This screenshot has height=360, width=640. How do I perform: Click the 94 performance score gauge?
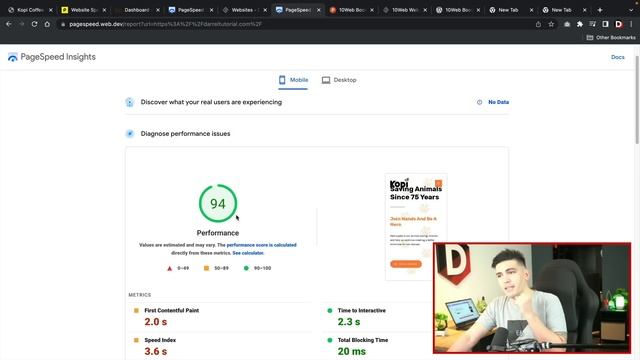coord(218,203)
